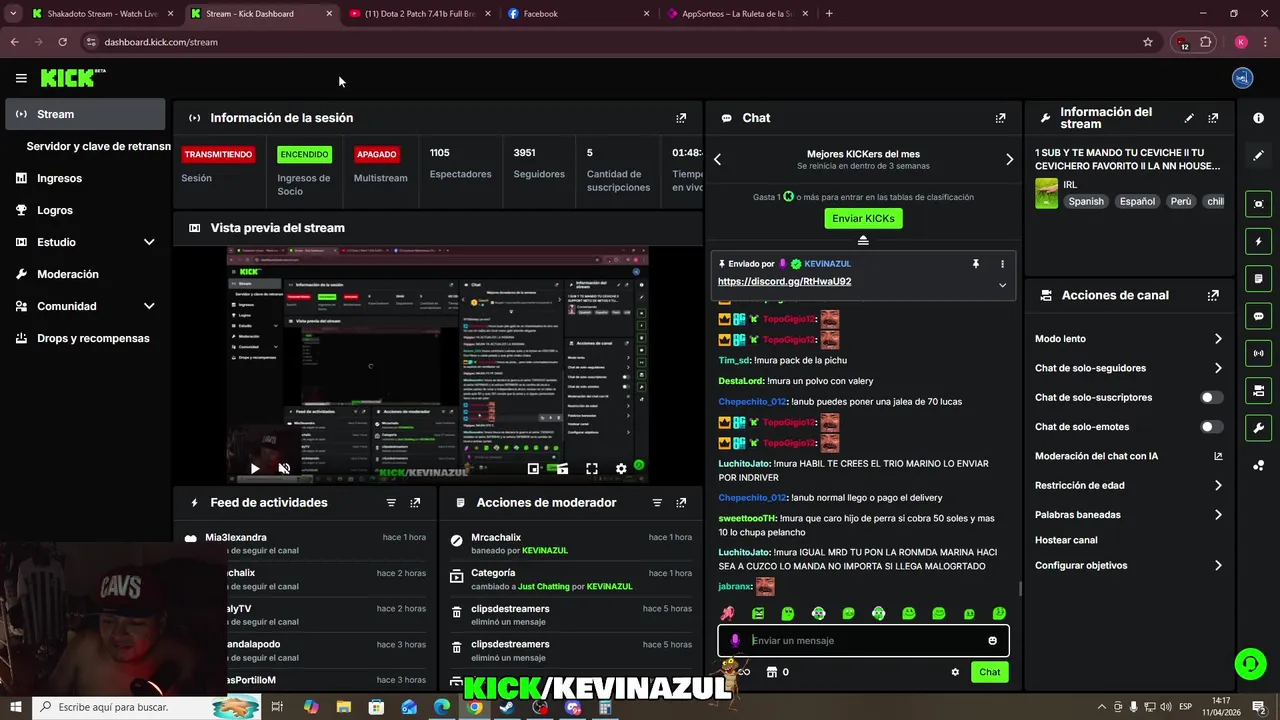The height and width of the screenshot is (720, 1280).
Task: Click the Enviar un mensaje input field
Action: tap(863, 641)
